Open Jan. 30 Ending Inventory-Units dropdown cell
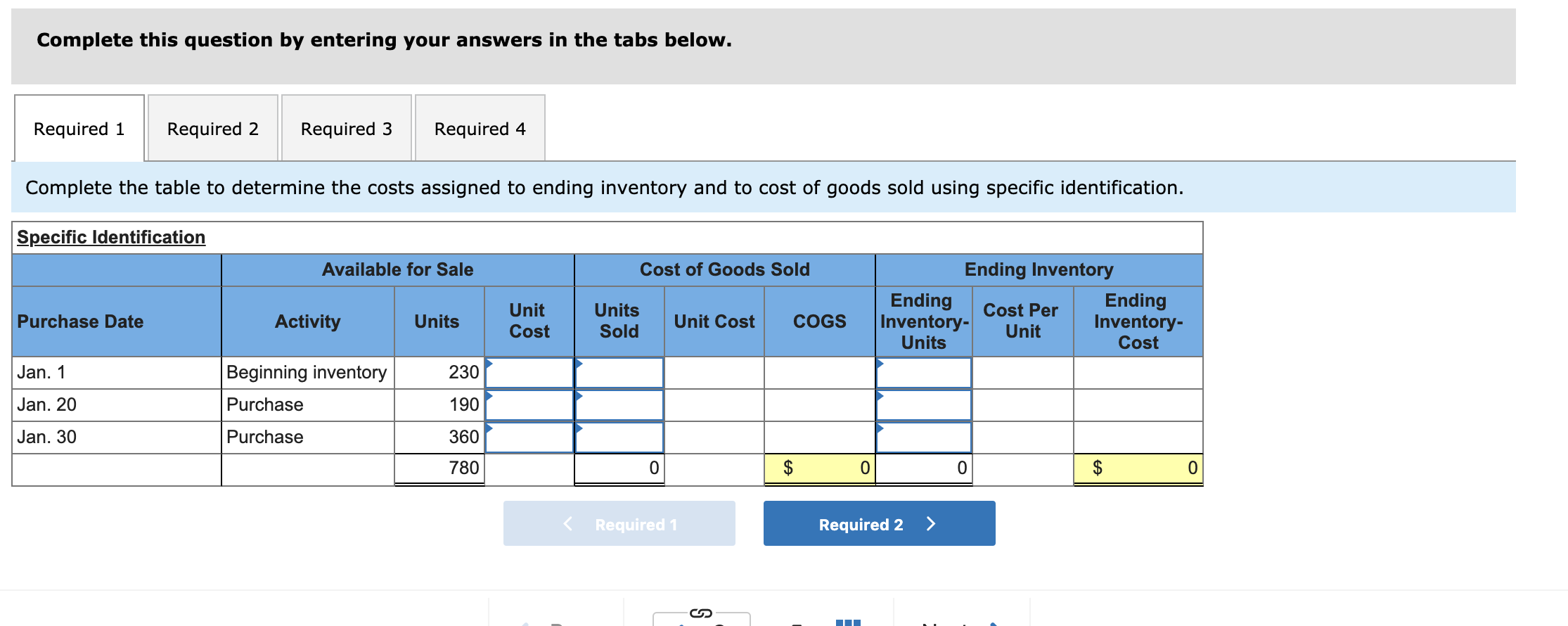This screenshot has height=626, width=1568. pyautogui.click(x=923, y=437)
